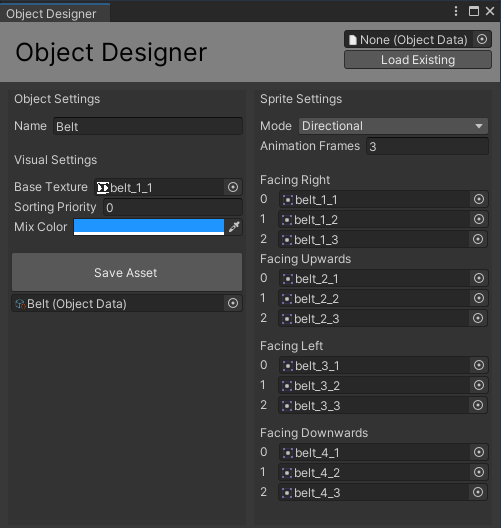Focus the Name field containing Belt
This screenshot has height=528, width=501.
tap(147, 126)
